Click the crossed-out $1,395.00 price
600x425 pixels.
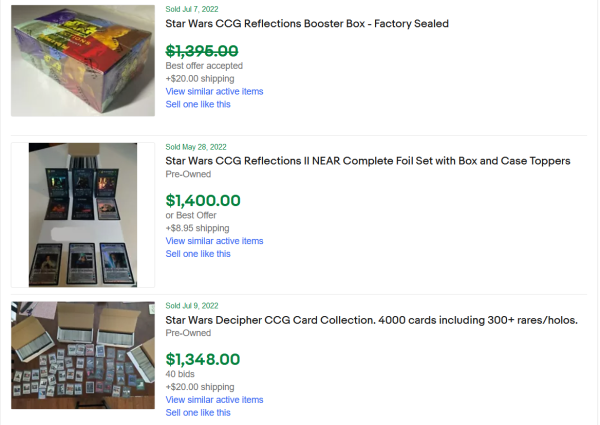tap(202, 50)
